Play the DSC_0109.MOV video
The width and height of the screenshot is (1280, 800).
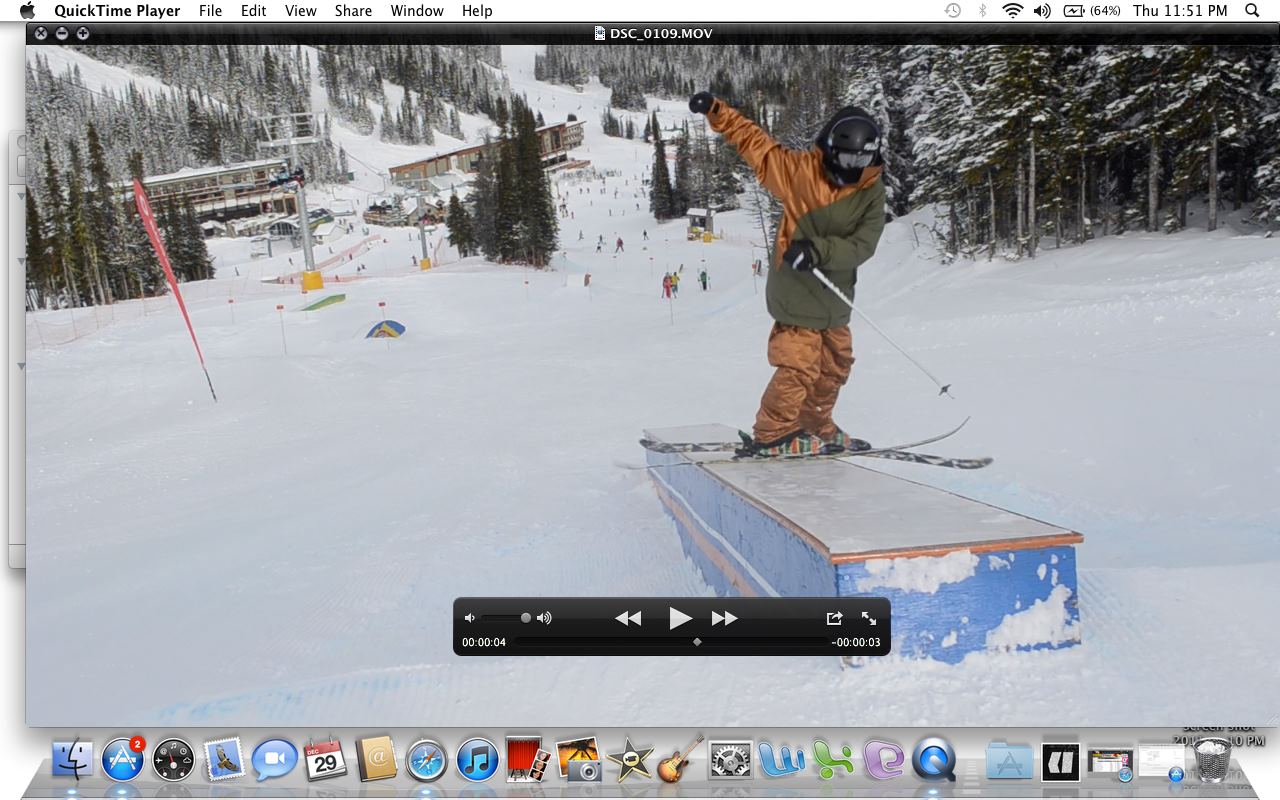[x=680, y=618]
